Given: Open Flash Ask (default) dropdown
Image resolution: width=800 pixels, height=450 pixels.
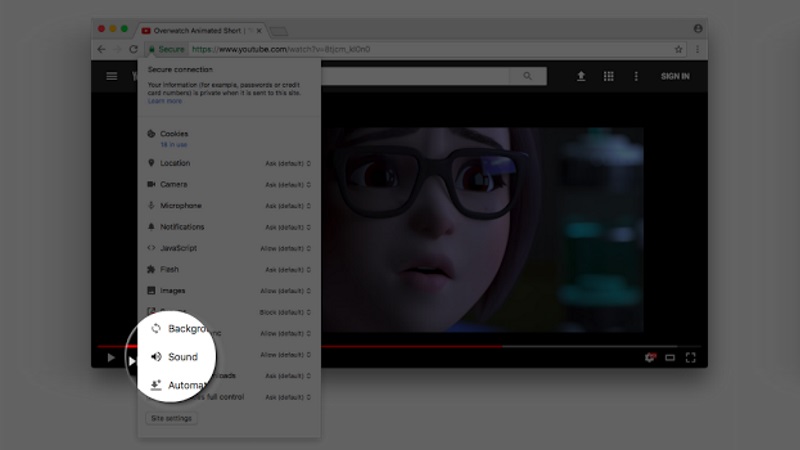Looking at the screenshot, I should [288, 269].
